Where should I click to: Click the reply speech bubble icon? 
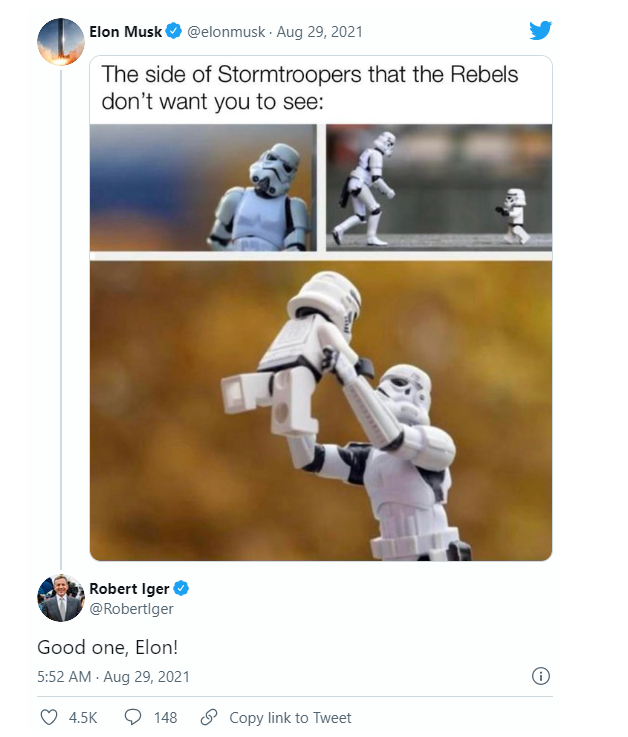click(132, 717)
